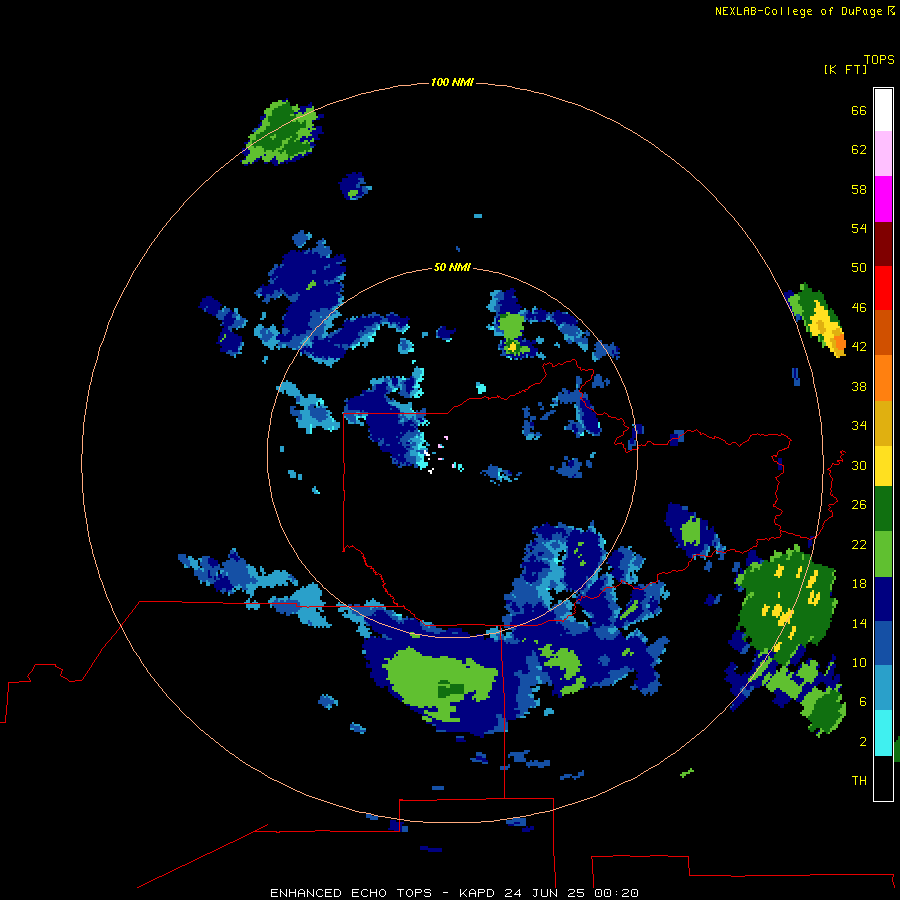Click the large dark green echo with yellow spots southeast
This screenshot has width=900, height=900.
788,603
